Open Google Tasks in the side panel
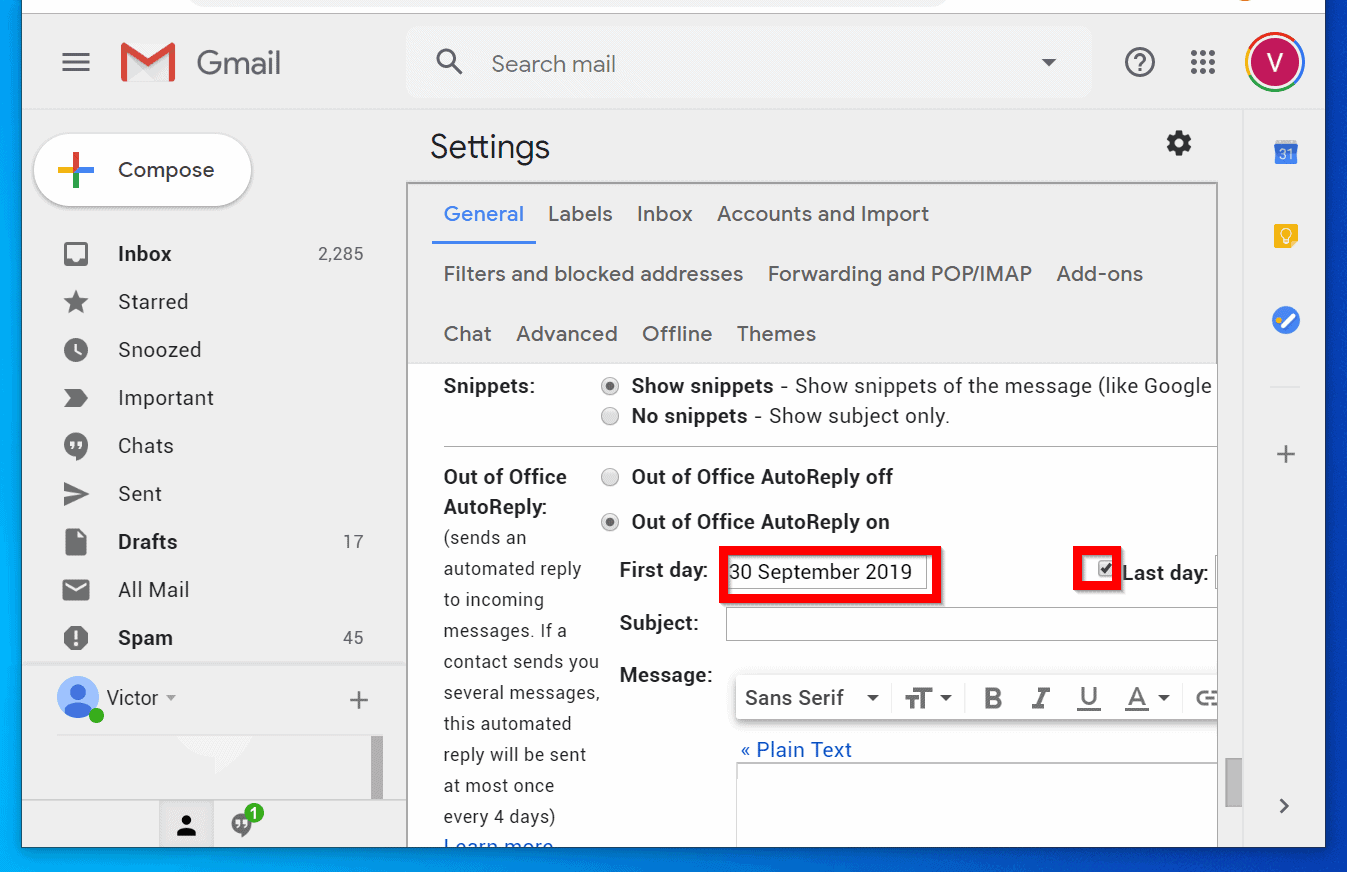This screenshot has height=872, width=1347. click(1285, 320)
